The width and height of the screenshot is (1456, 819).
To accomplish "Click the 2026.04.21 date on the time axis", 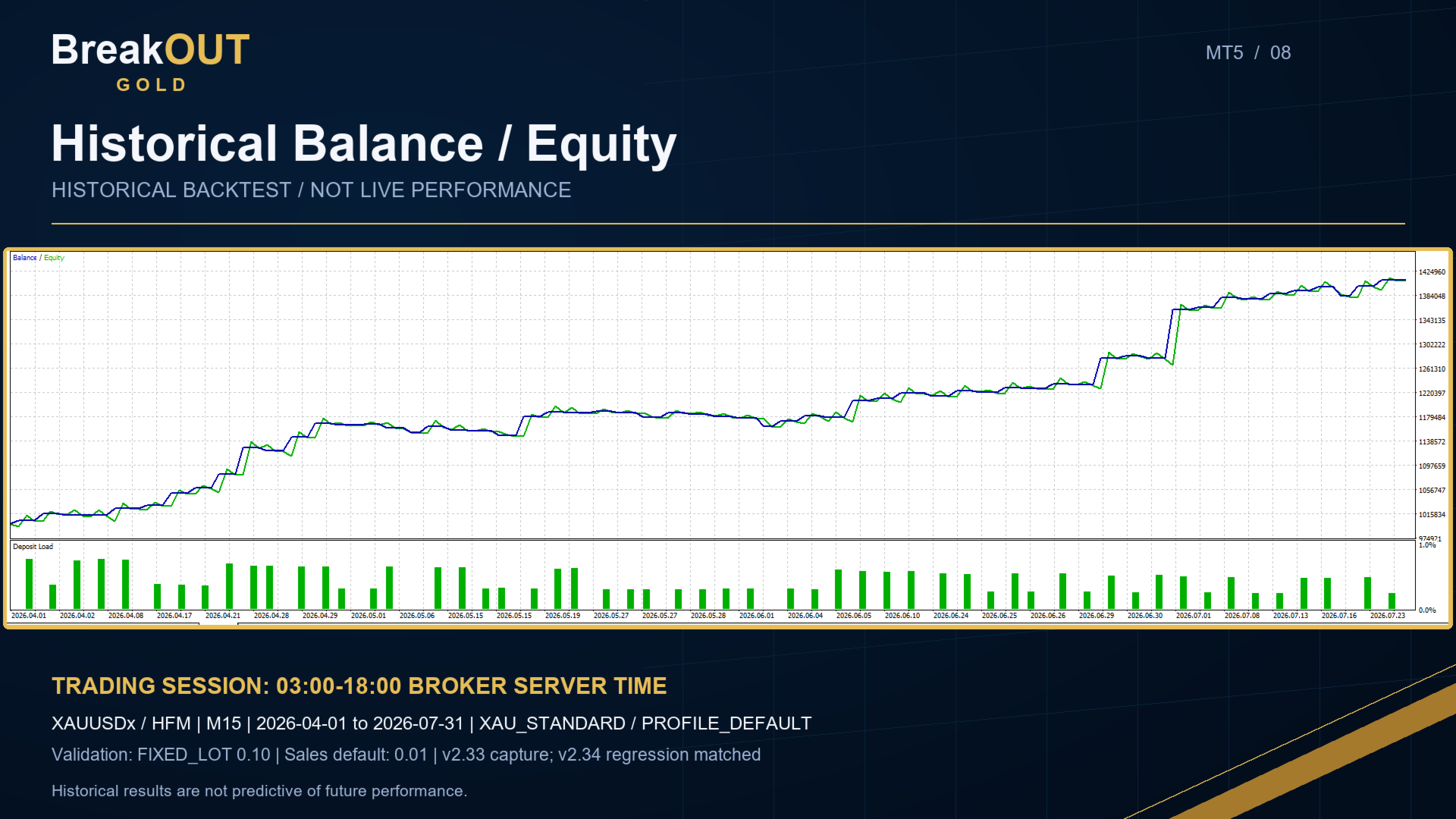I will pos(223,616).
